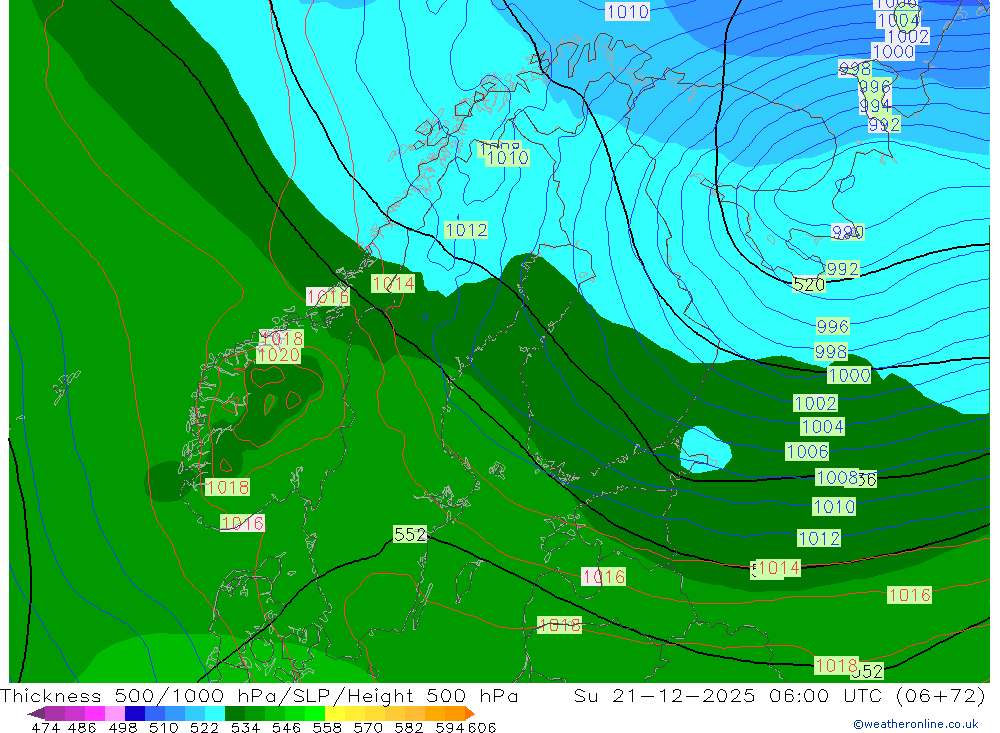Image resolution: width=1000 pixels, height=733 pixels.
Task: Click the 1018 label beside the cut-off 552
Action: [837, 666]
